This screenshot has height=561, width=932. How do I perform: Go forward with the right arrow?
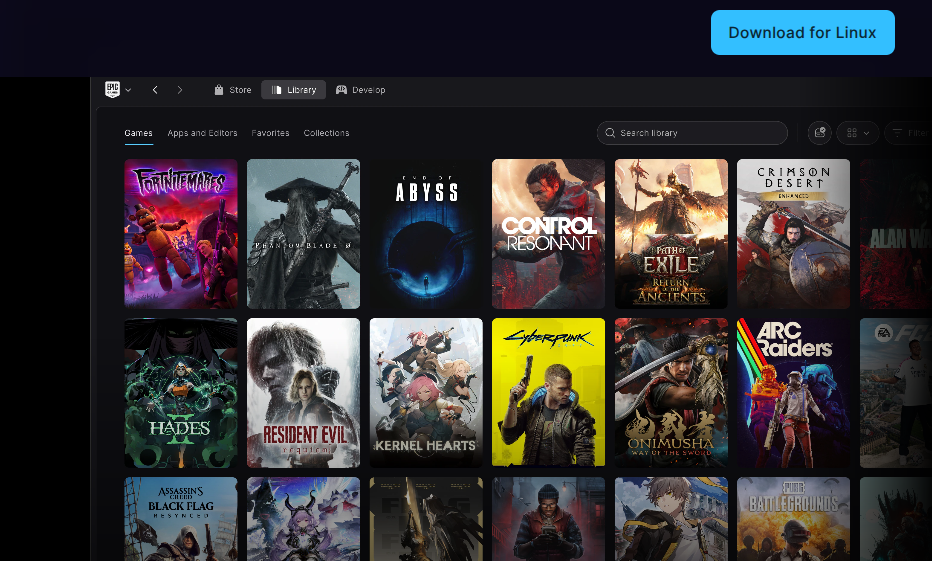180,90
